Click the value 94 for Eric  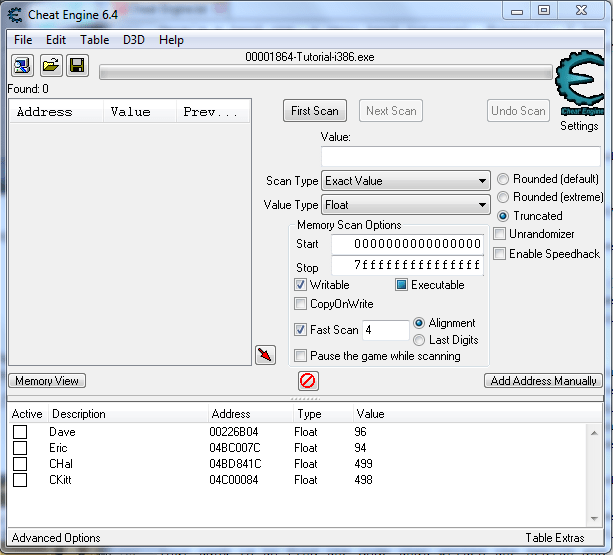360,448
